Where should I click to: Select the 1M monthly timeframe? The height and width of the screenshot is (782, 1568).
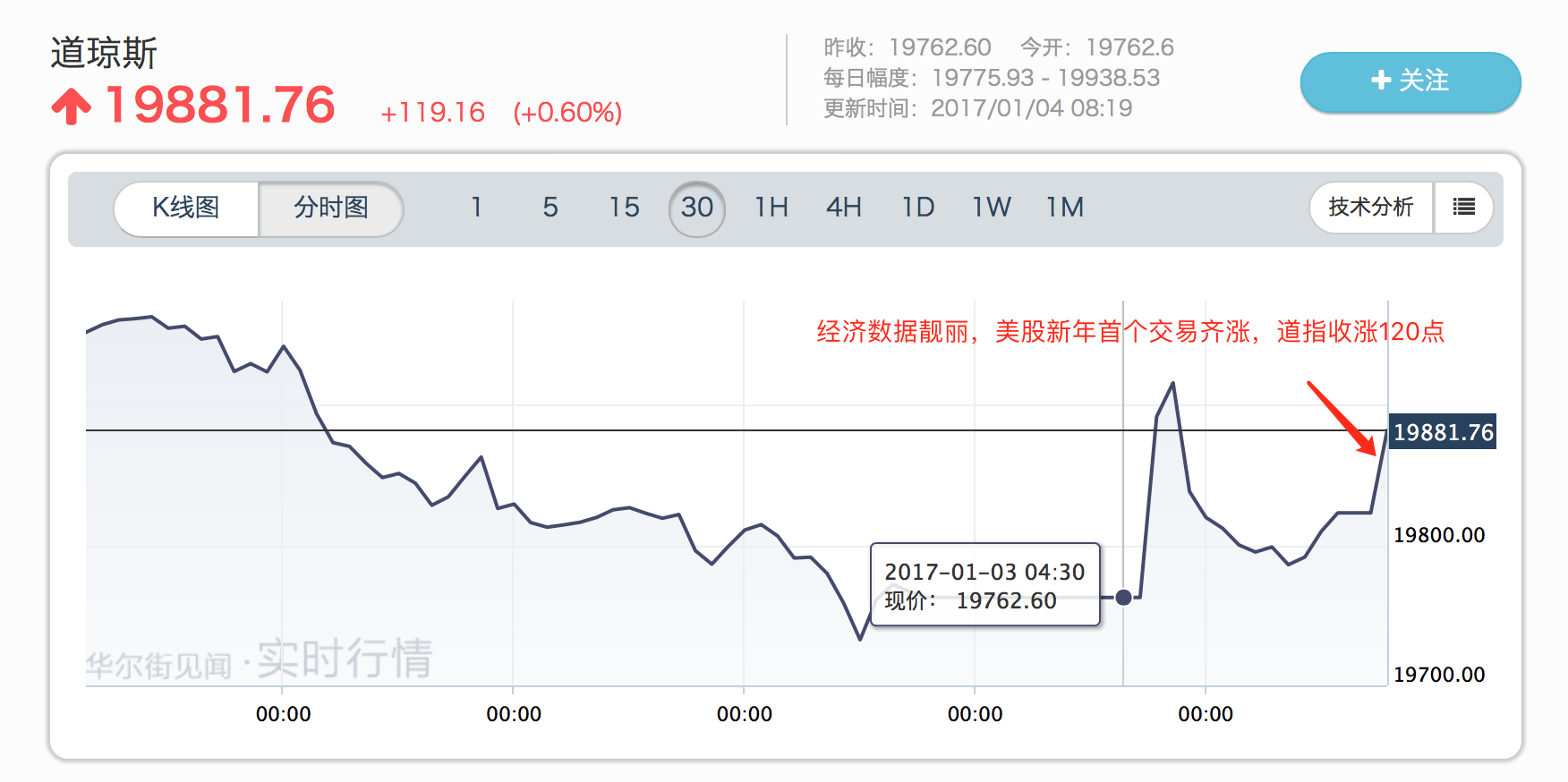pos(1065,208)
